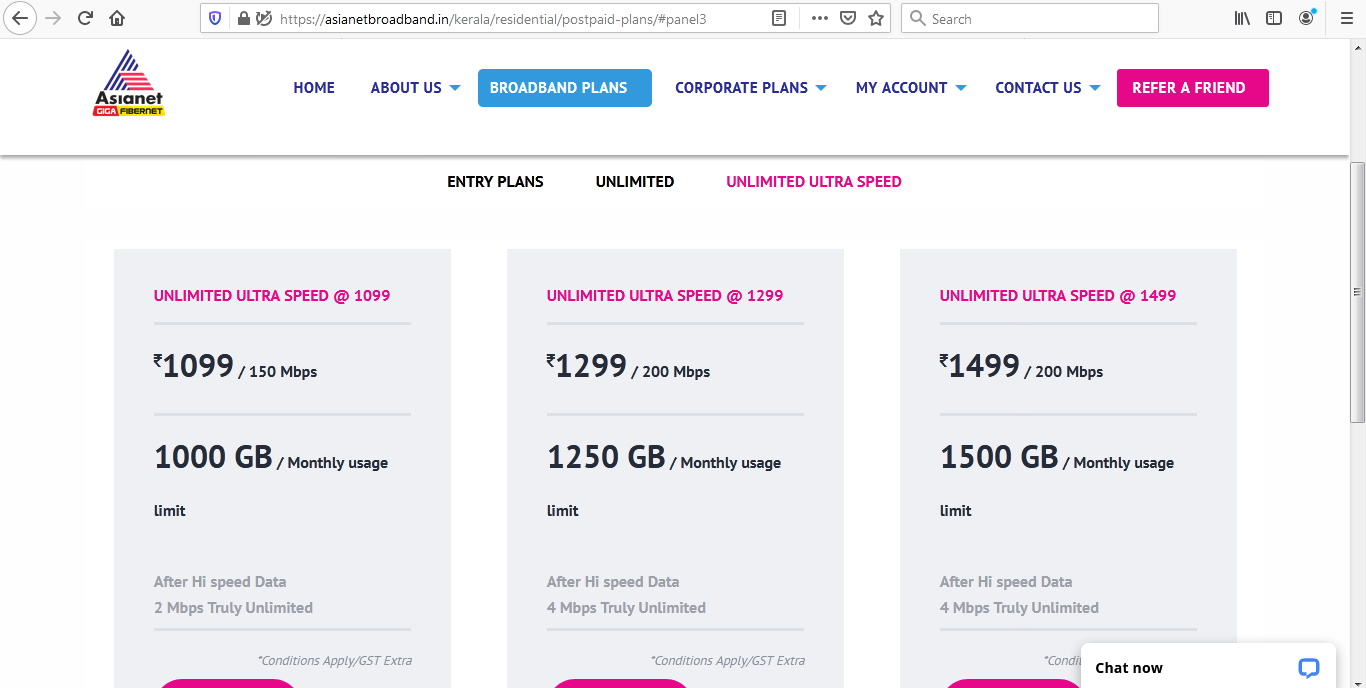
Task: Click the '1250 GB' usage limit
Action: click(x=606, y=457)
